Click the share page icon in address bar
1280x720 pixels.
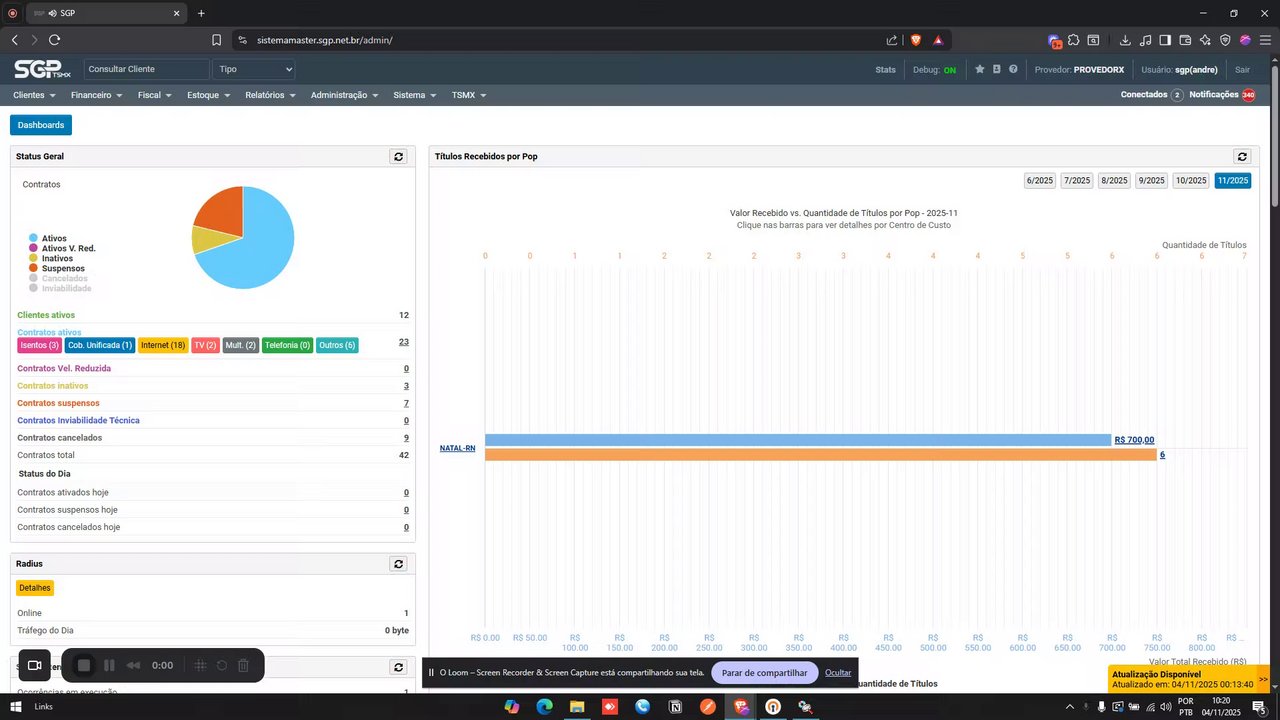point(892,40)
